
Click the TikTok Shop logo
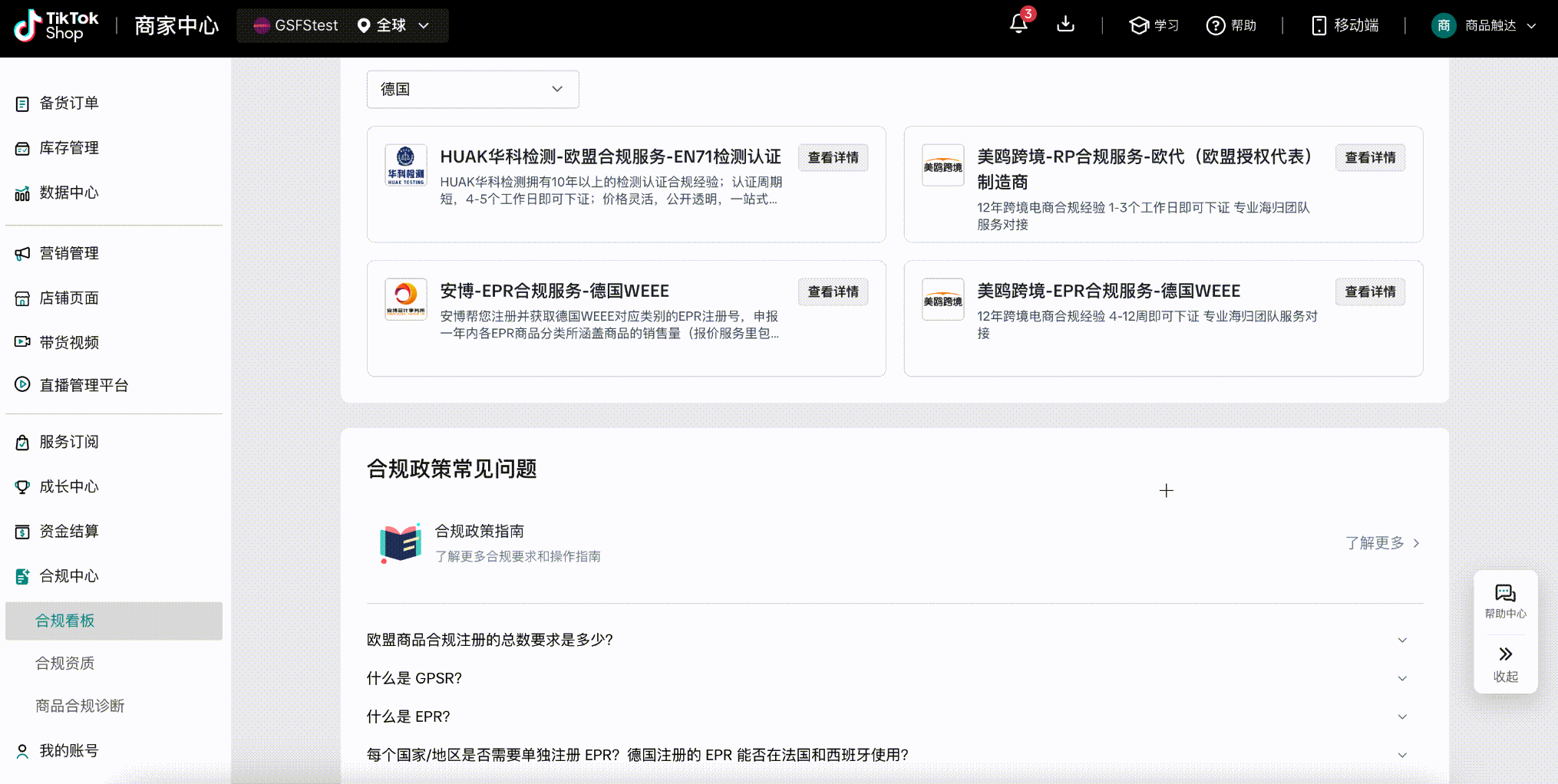(x=57, y=25)
